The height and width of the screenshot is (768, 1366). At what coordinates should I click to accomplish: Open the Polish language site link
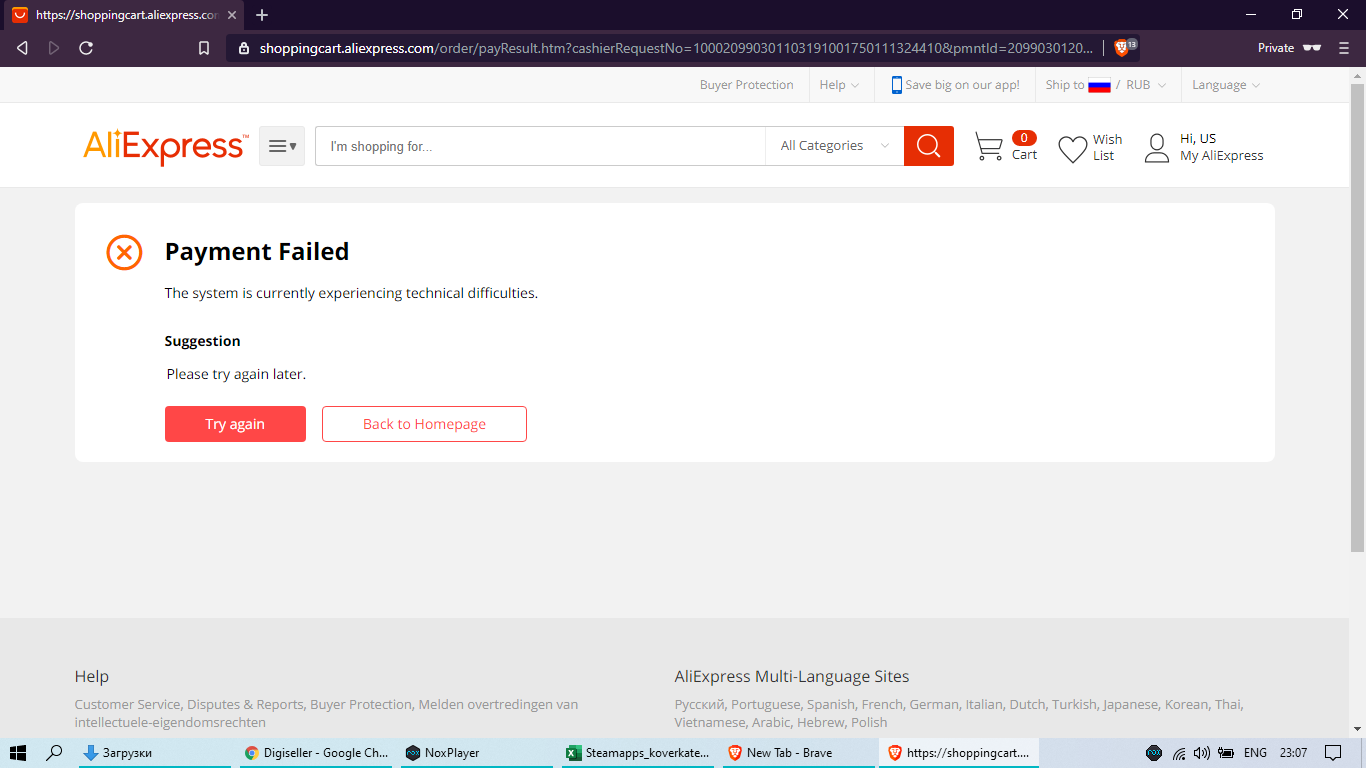click(869, 722)
